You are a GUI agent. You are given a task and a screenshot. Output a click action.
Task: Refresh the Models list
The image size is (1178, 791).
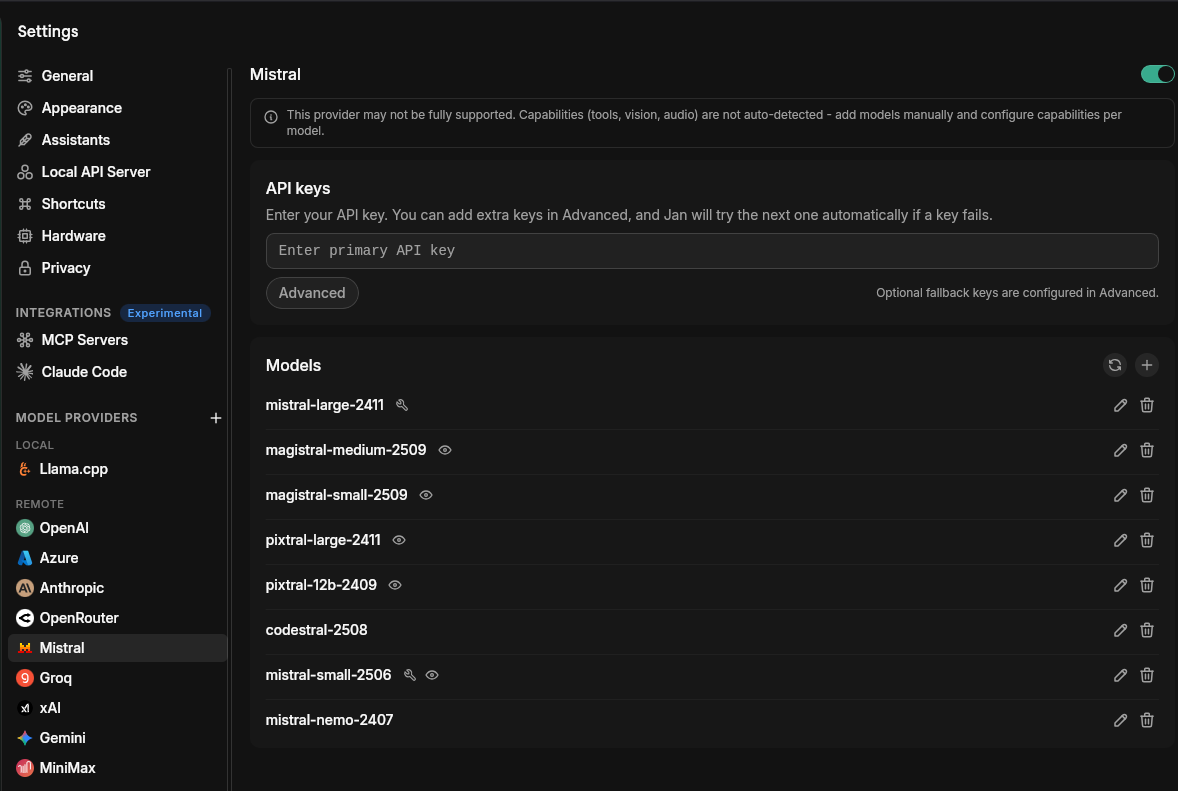[1115, 365]
